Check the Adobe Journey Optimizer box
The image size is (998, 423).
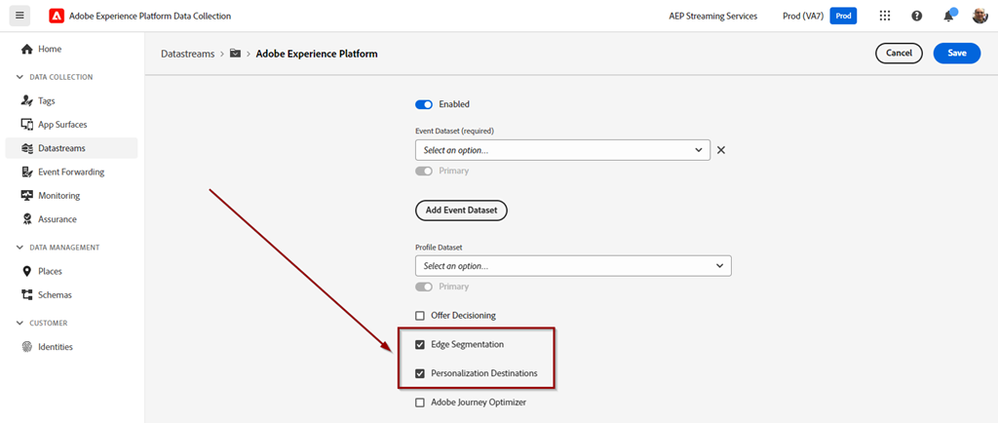pyautogui.click(x=420, y=402)
